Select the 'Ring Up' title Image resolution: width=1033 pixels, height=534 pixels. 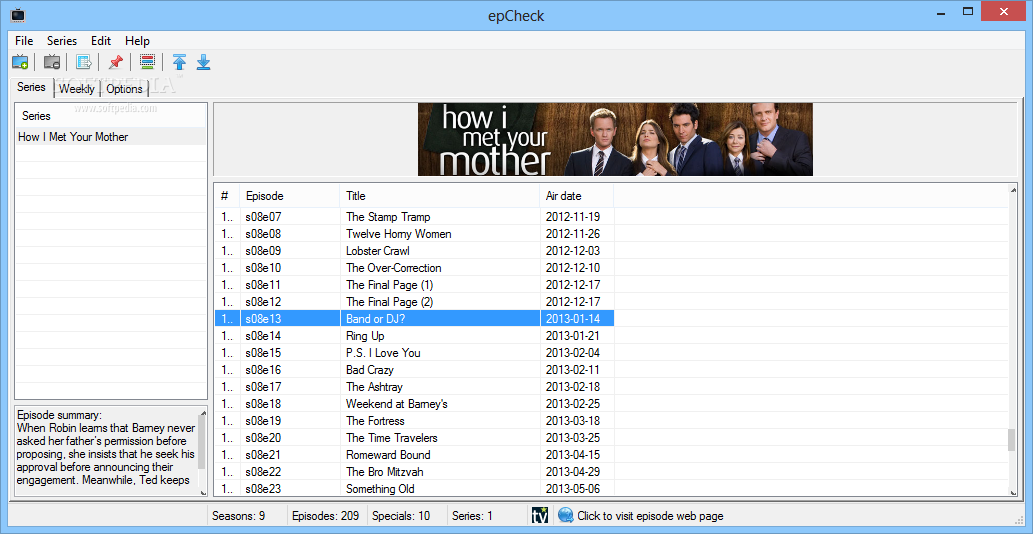coord(365,336)
